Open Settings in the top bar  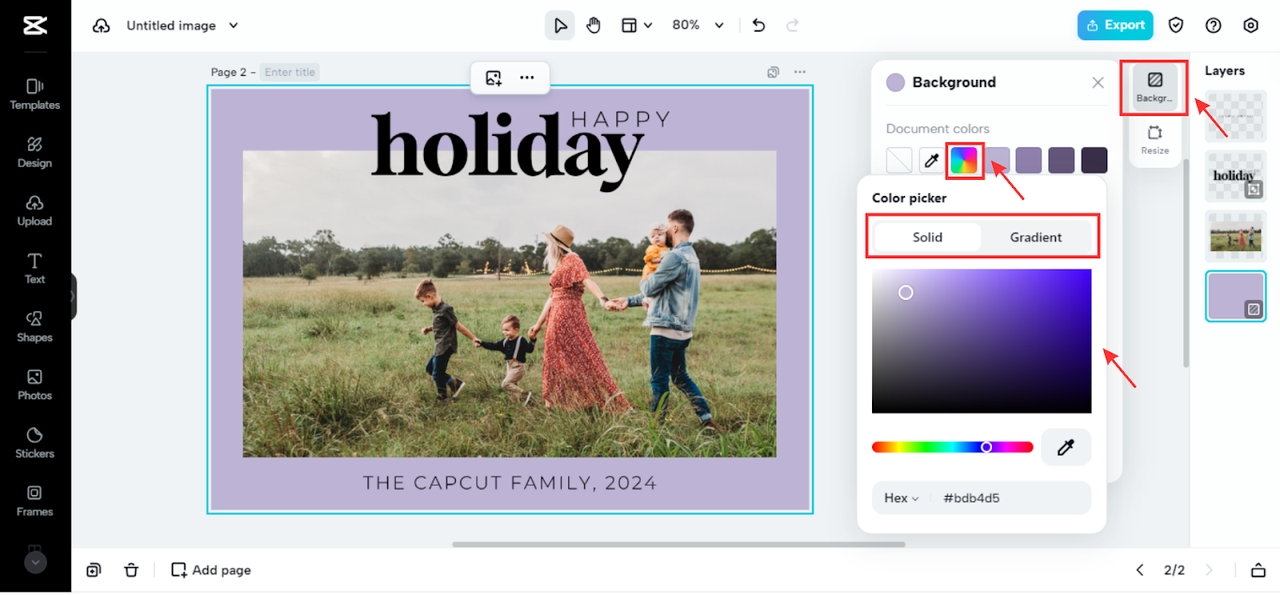click(1251, 26)
